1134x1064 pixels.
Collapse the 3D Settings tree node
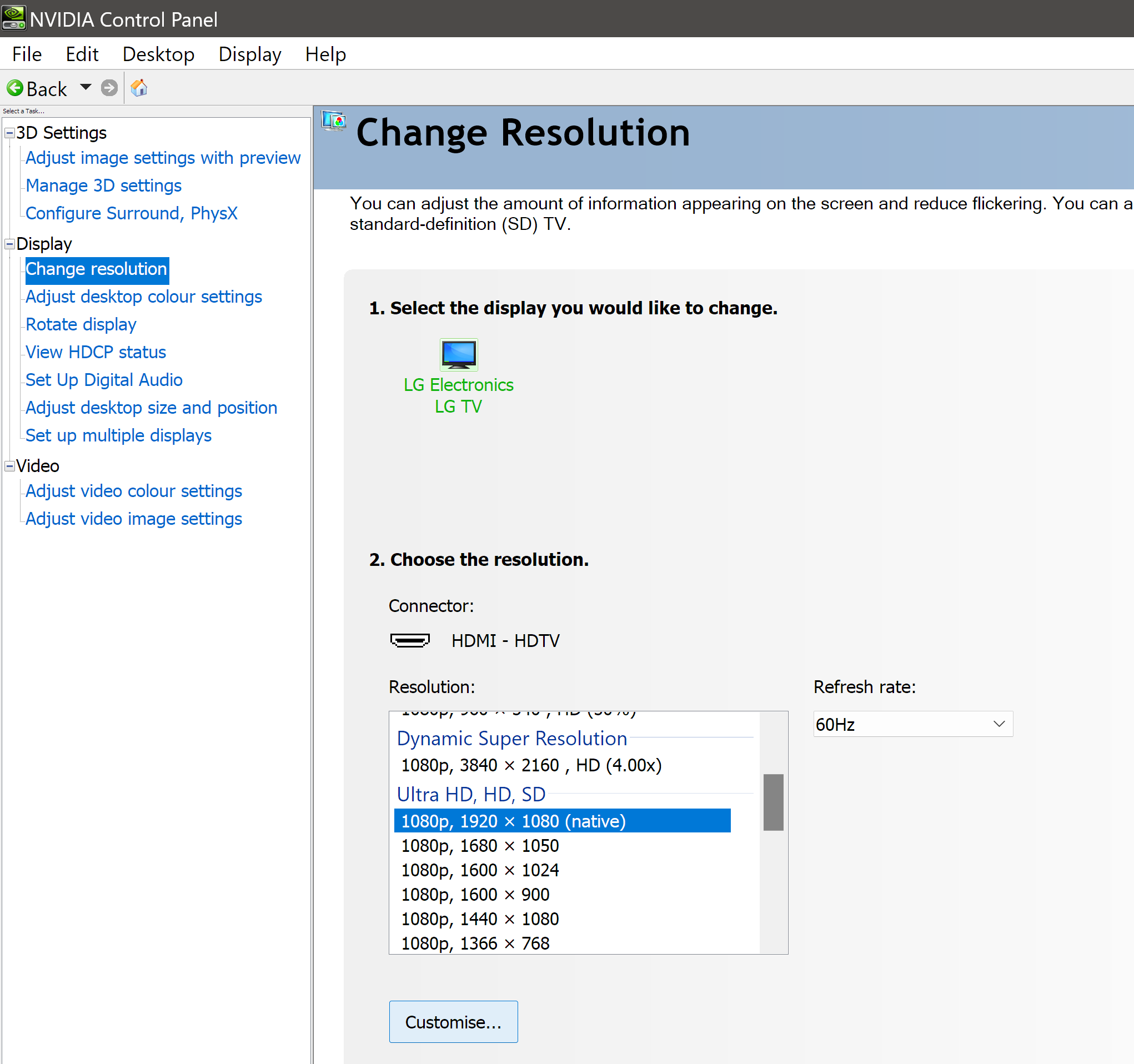[x=9, y=133]
